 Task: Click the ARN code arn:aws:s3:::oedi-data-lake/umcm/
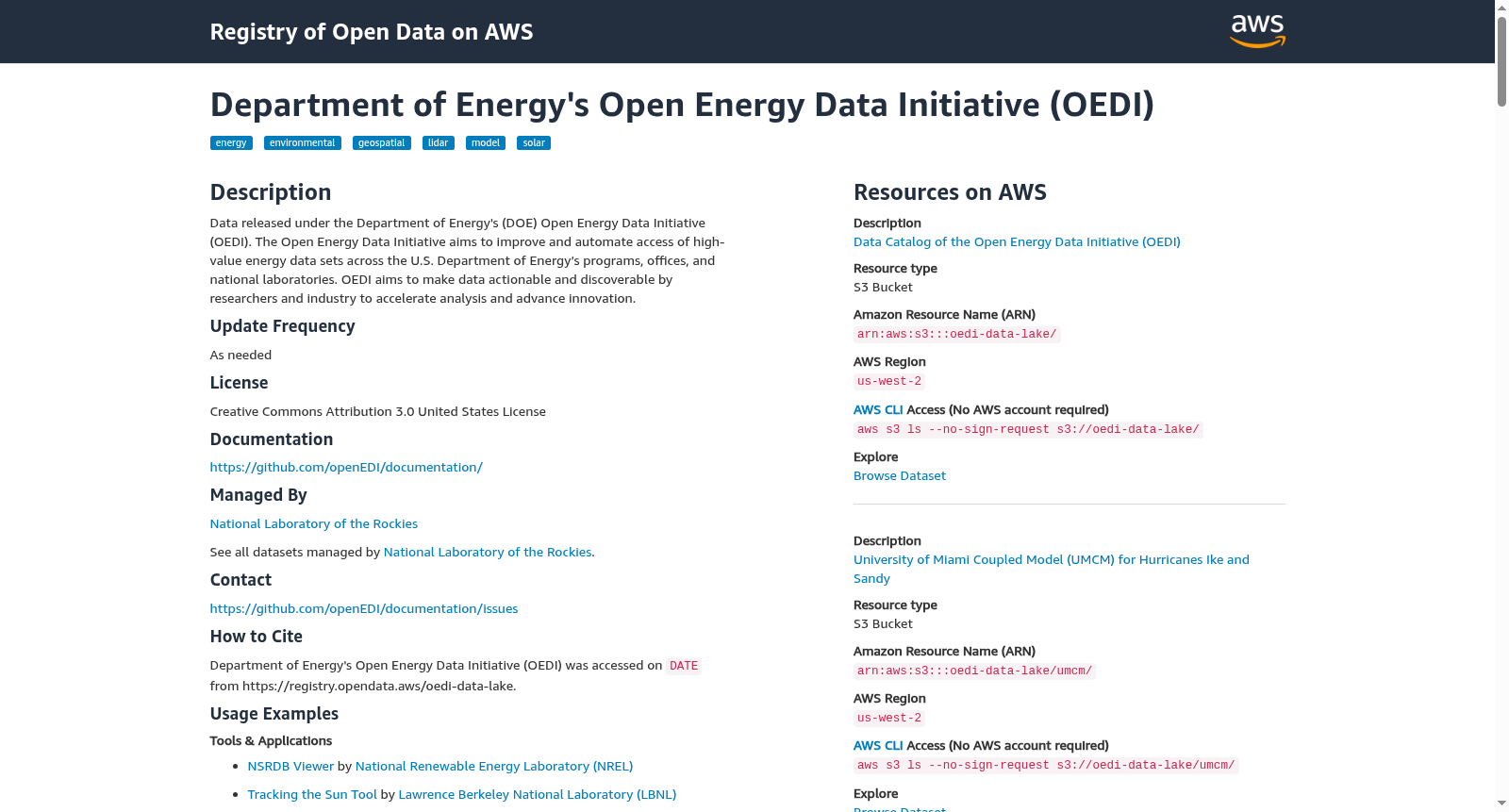pyautogui.click(x=975, y=671)
